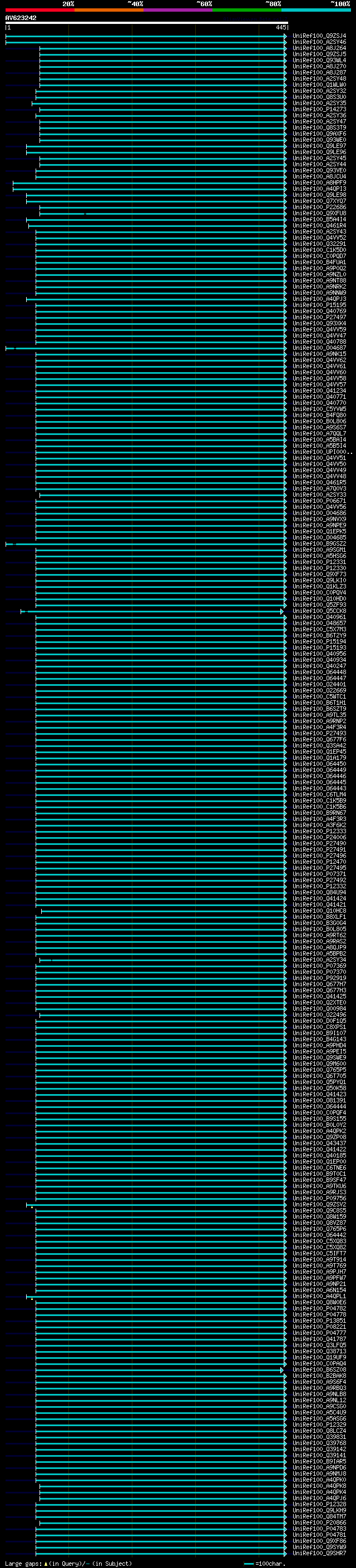356x1568 pixels.
Task: Select hit label UniRef100_C8XPS1
Action: 319,1027
